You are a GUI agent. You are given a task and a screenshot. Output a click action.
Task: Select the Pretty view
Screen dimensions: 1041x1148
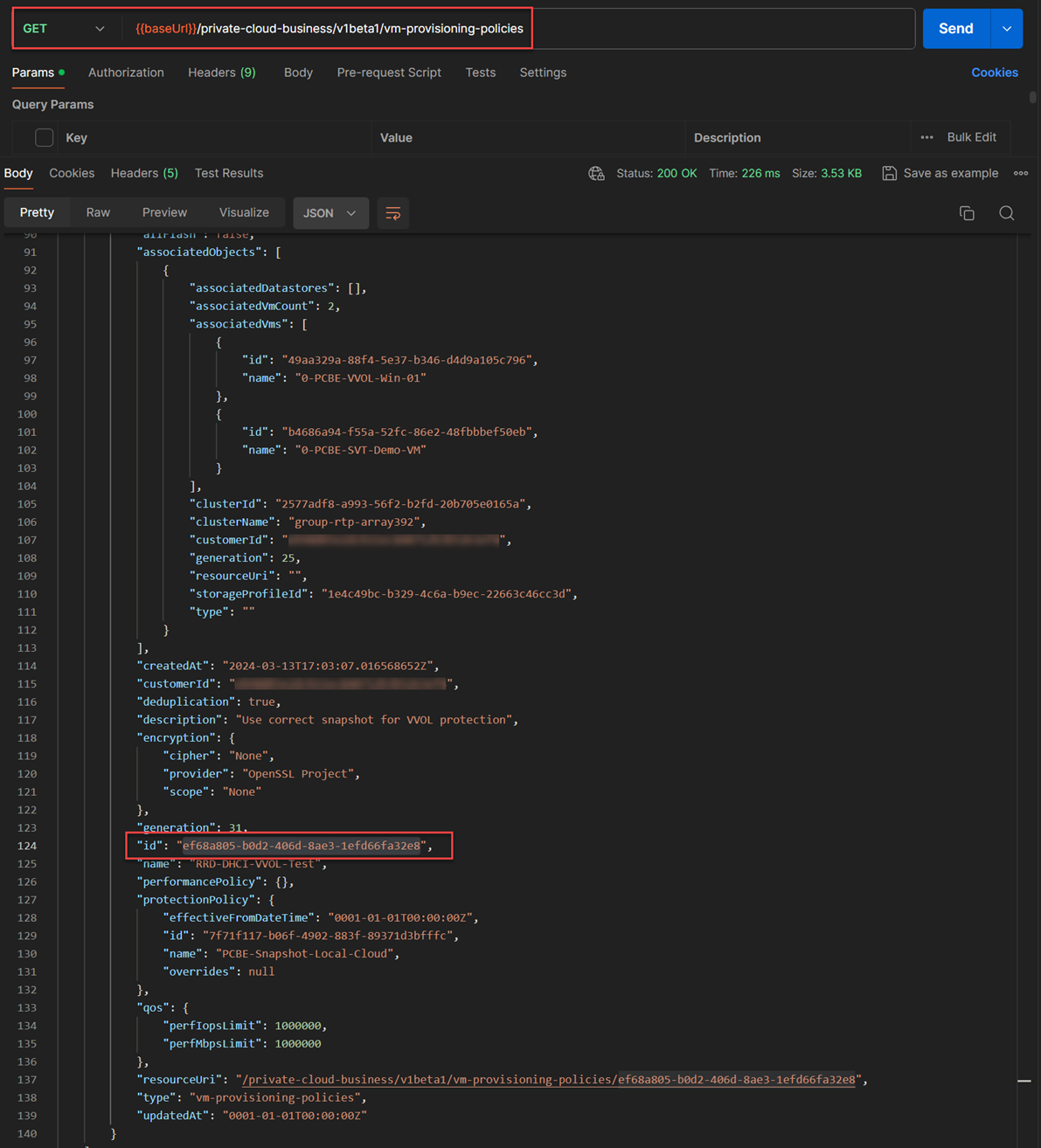click(37, 212)
